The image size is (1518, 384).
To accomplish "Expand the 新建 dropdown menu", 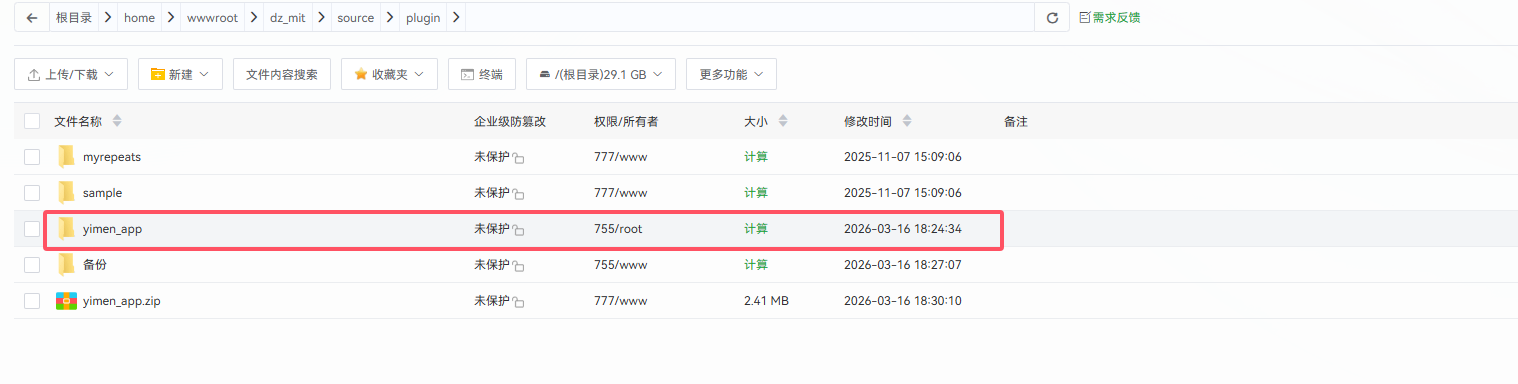I will (x=180, y=74).
